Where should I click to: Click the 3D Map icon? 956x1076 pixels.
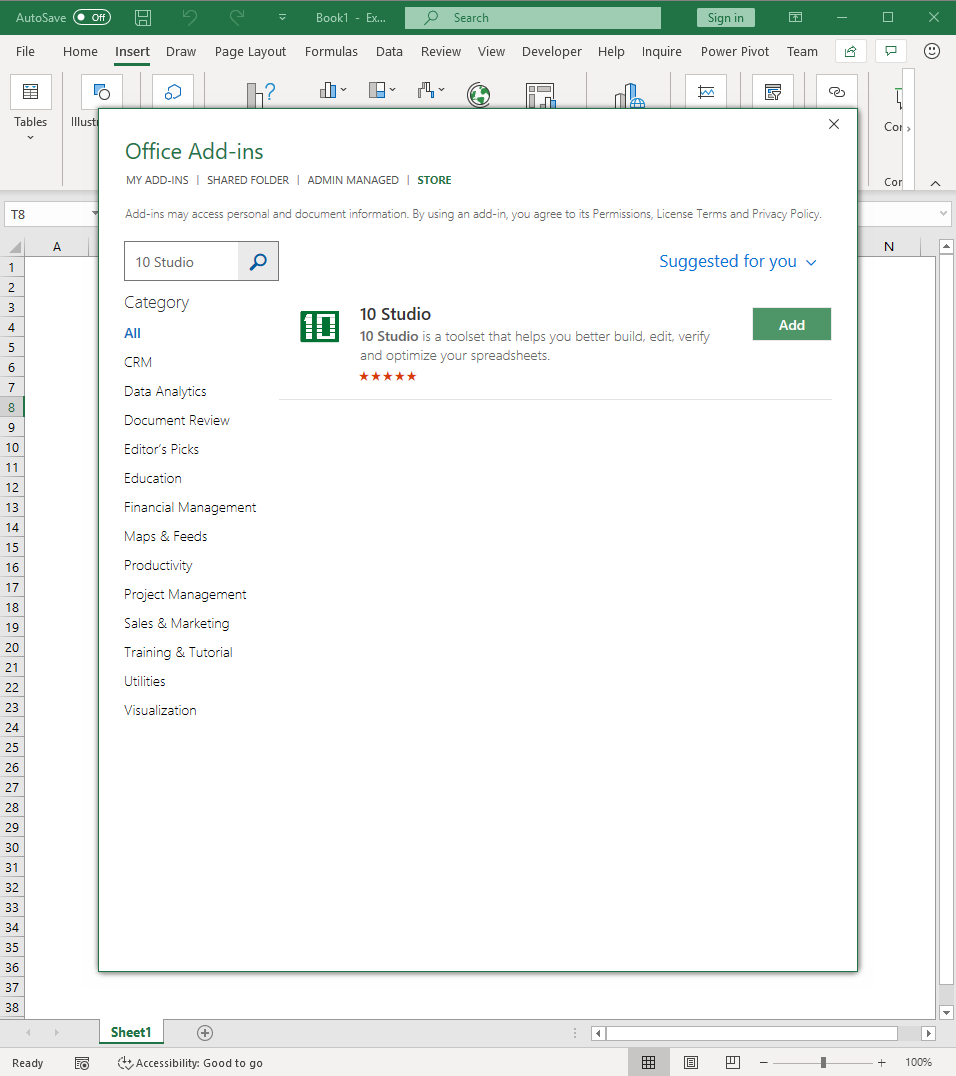tap(629, 96)
